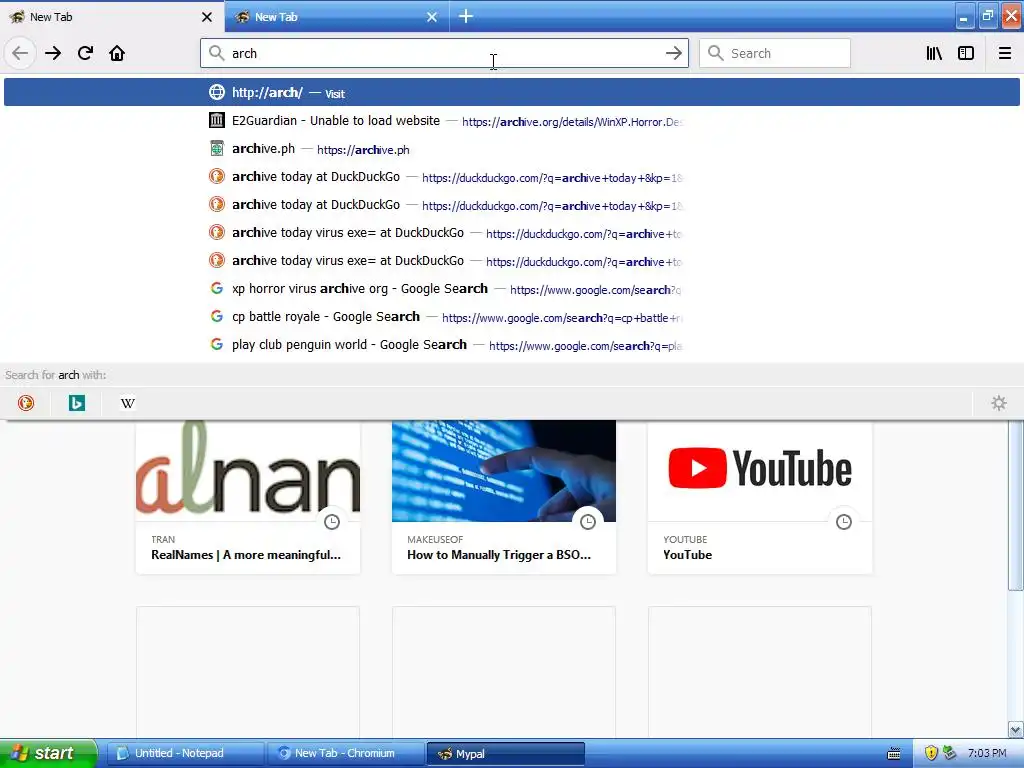Click the YouTube tile title text
Viewport: 1024px width, 768px height.
[688, 554]
